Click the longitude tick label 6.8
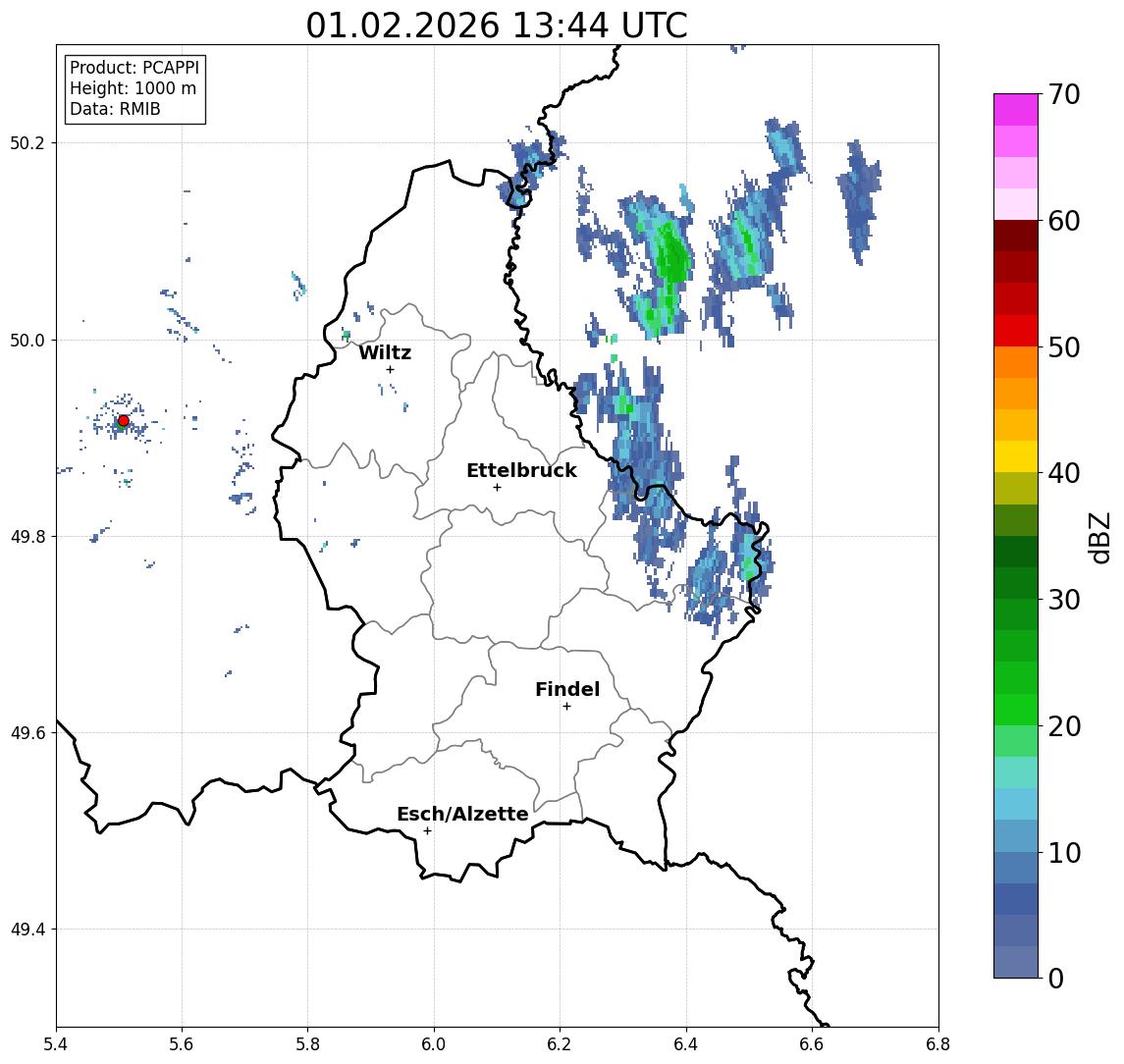Image resolution: width=1124 pixels, height=1064 pixels. tap(937, 1044)
